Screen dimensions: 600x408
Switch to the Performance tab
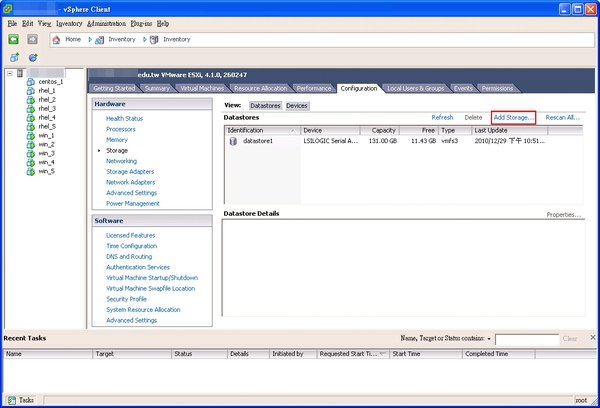314,88
